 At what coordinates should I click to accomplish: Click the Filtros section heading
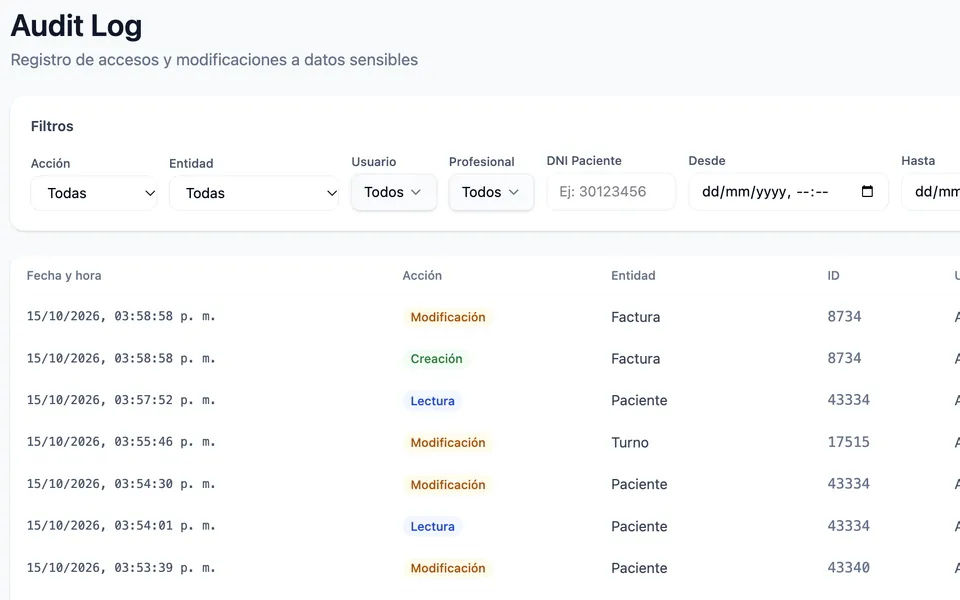[52, 126]
